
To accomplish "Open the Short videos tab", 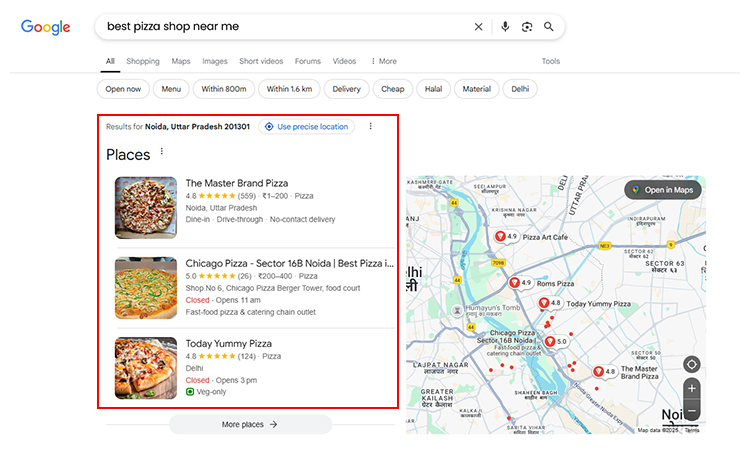I will point(261,61).
